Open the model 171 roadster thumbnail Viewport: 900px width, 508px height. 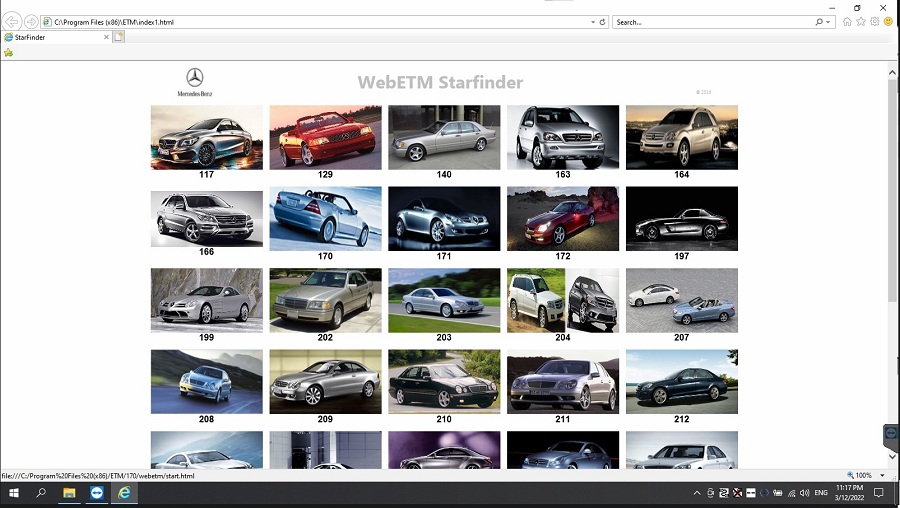(444, 219)
